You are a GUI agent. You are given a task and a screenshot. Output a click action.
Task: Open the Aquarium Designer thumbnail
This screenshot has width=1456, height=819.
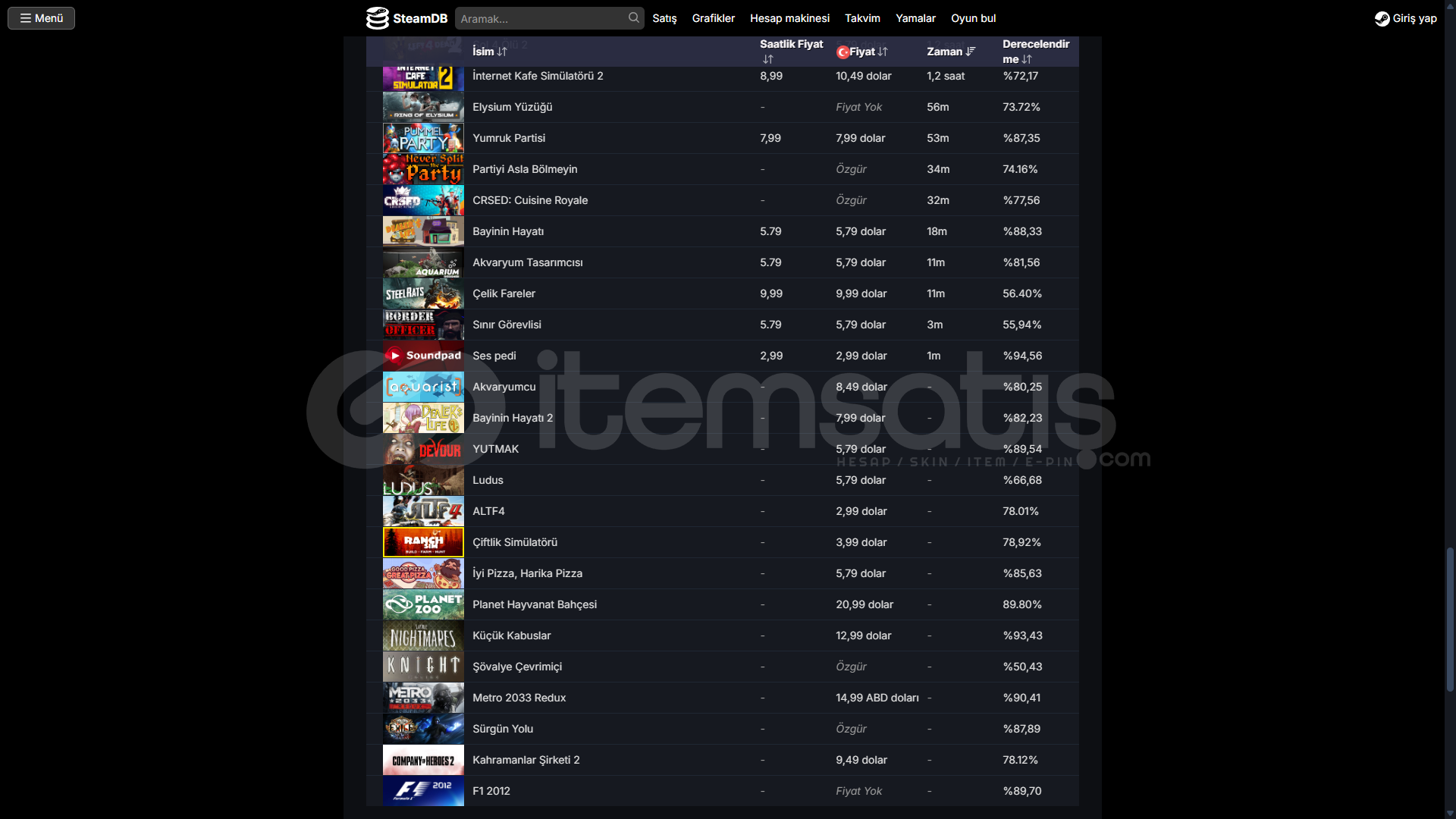click(423, 262)
